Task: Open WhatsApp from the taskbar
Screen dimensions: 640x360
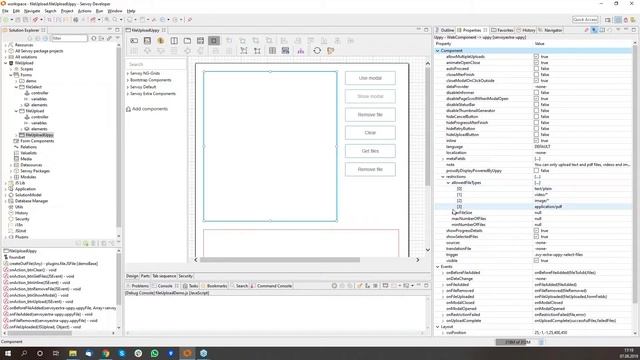Action: [155, 353]
